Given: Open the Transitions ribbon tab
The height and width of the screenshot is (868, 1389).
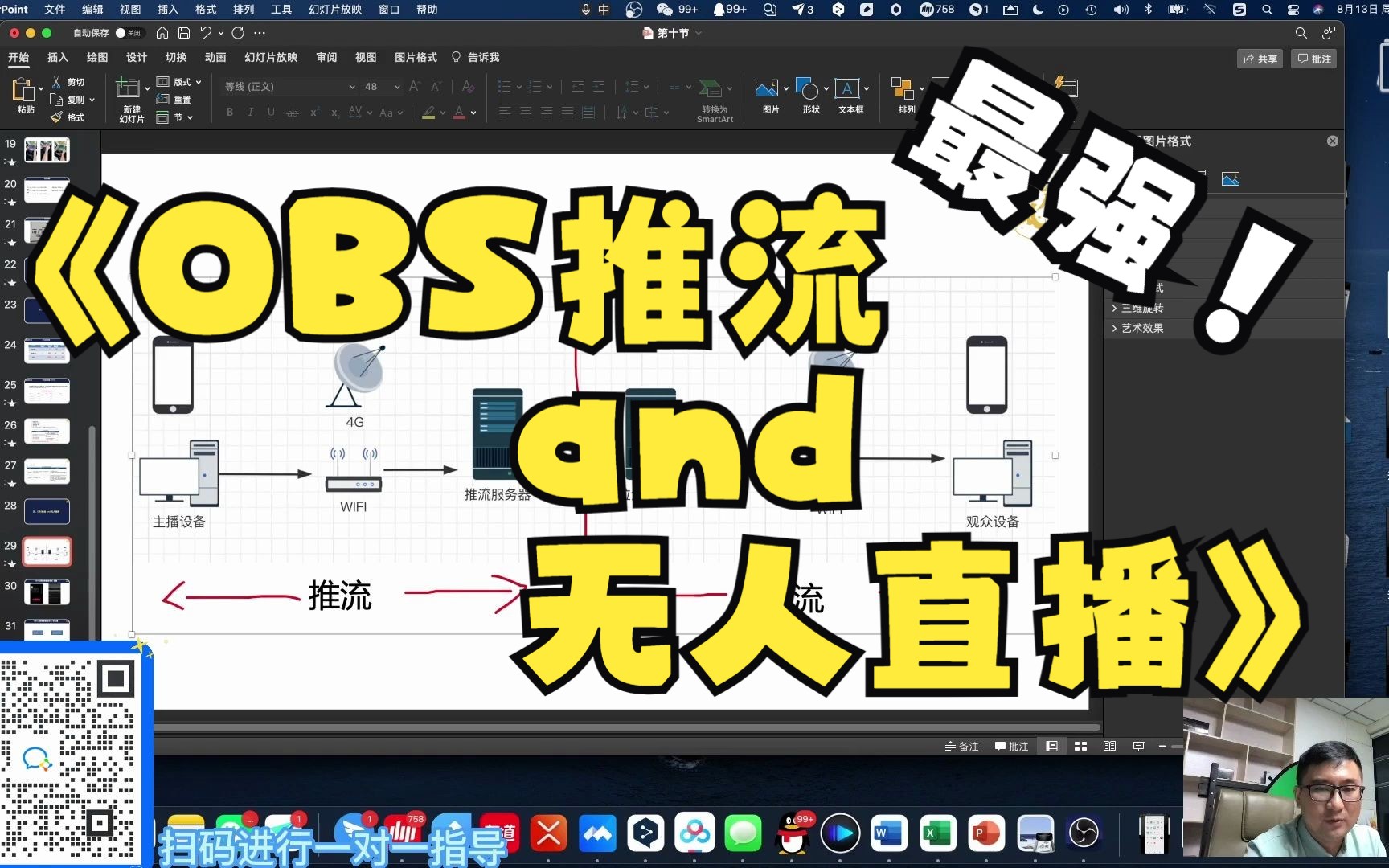Looking at the screenshot, I should (176, 57).
